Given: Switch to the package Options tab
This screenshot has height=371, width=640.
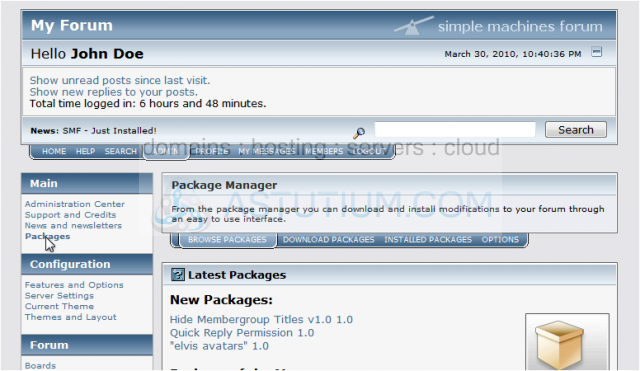Looking at the screenshot, I should pyautogui.click(x=500, y=240).
